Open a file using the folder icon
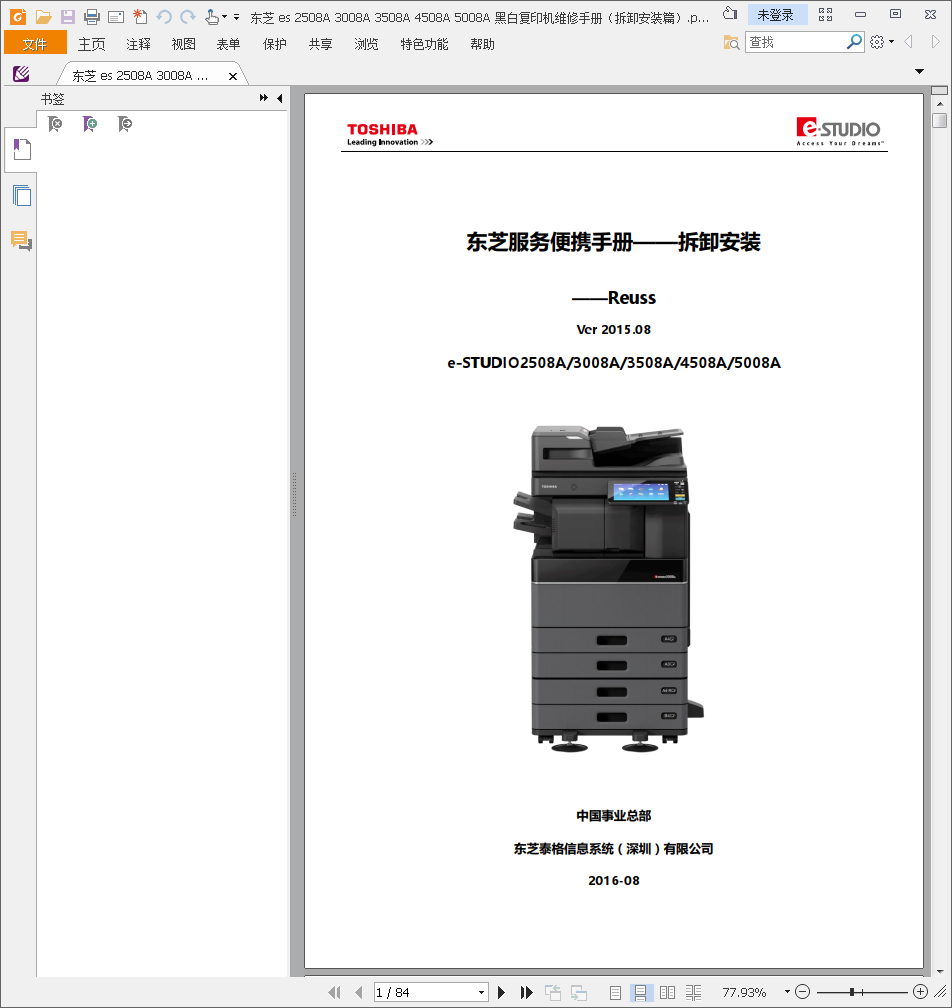The width and height of the screenshot is (952, 1008). tap(44, 17)
